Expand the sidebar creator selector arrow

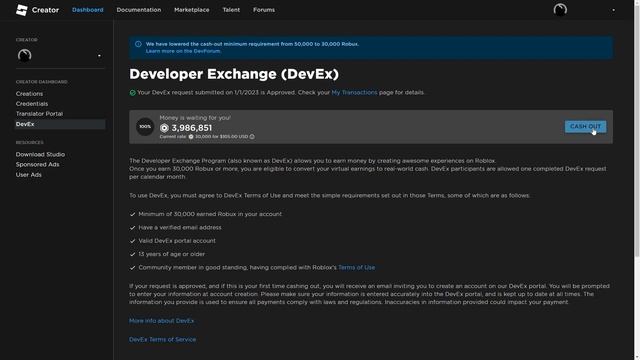[x=99, y=56]
